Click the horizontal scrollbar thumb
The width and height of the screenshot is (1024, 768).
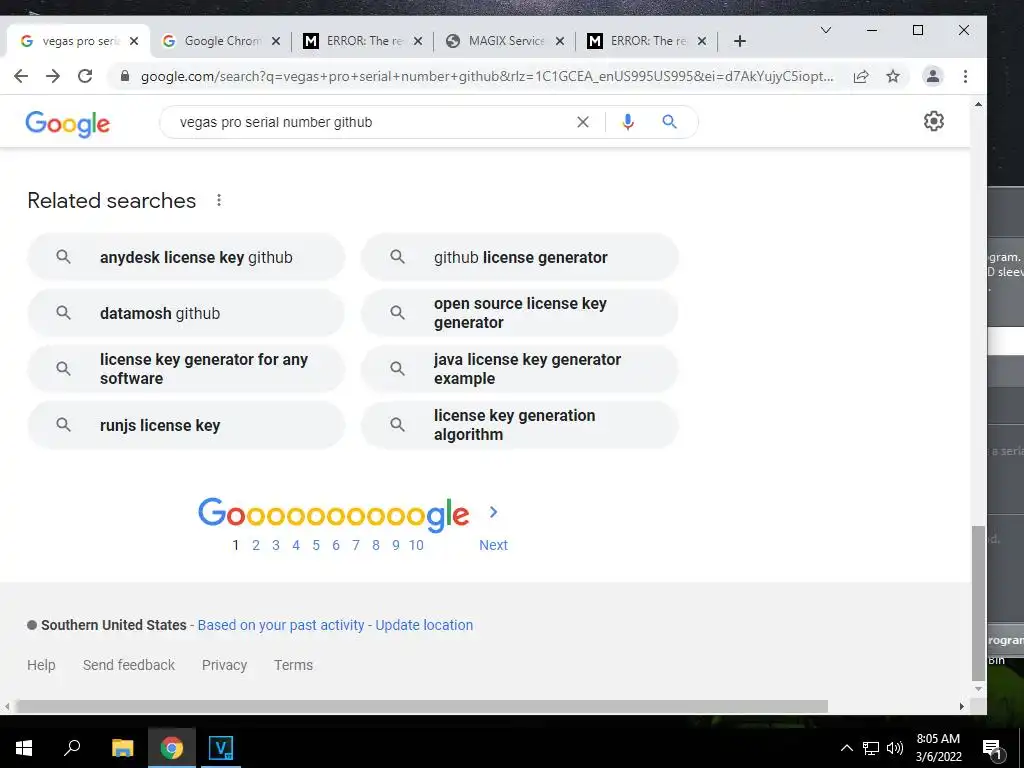[x=422, y=706]
